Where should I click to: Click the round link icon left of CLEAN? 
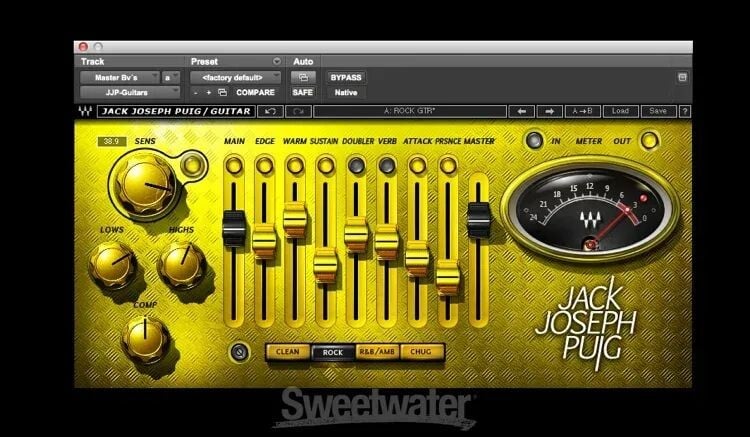(240, 352)
